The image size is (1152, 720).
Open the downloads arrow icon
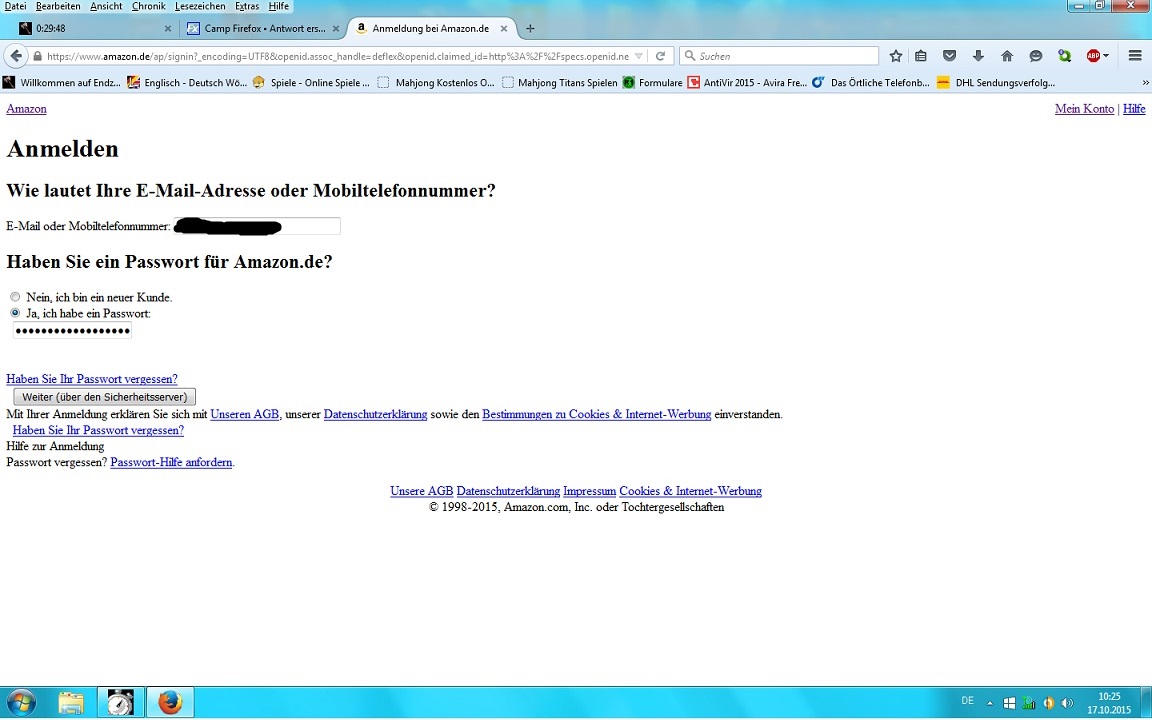click(978, 56)
